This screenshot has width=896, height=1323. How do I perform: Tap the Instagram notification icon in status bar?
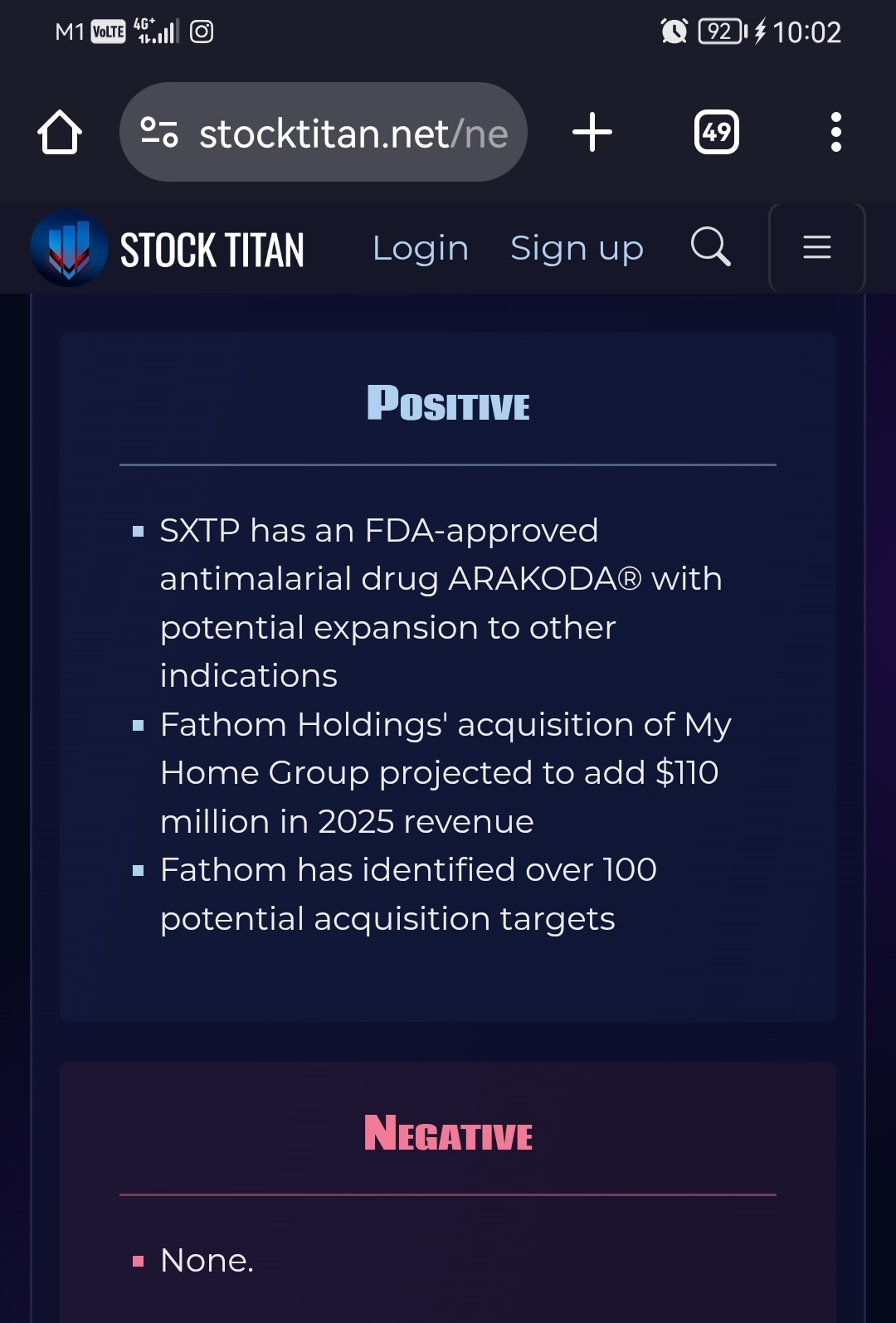(202, 32)
